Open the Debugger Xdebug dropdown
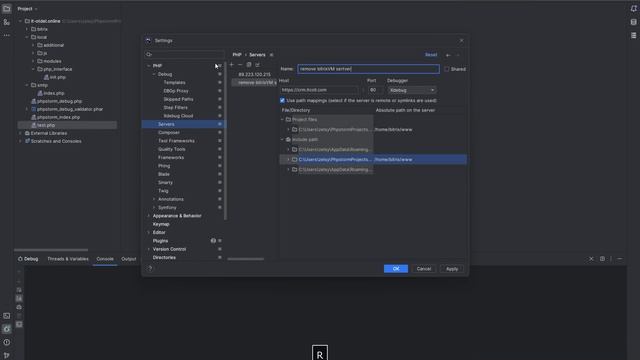Viewport: 640px width, 360px height. tap(412, 90)
